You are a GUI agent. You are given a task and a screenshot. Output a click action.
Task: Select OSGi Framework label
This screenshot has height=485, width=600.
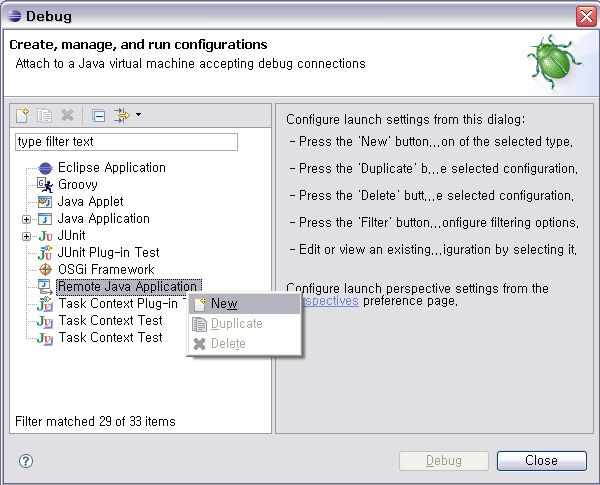106,269
